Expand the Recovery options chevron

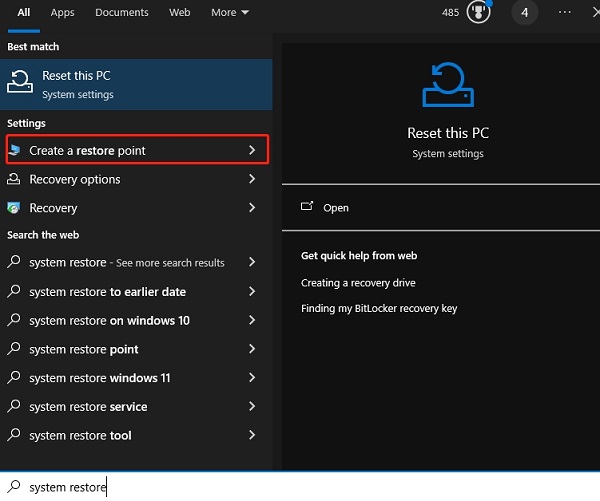point(252,179)
